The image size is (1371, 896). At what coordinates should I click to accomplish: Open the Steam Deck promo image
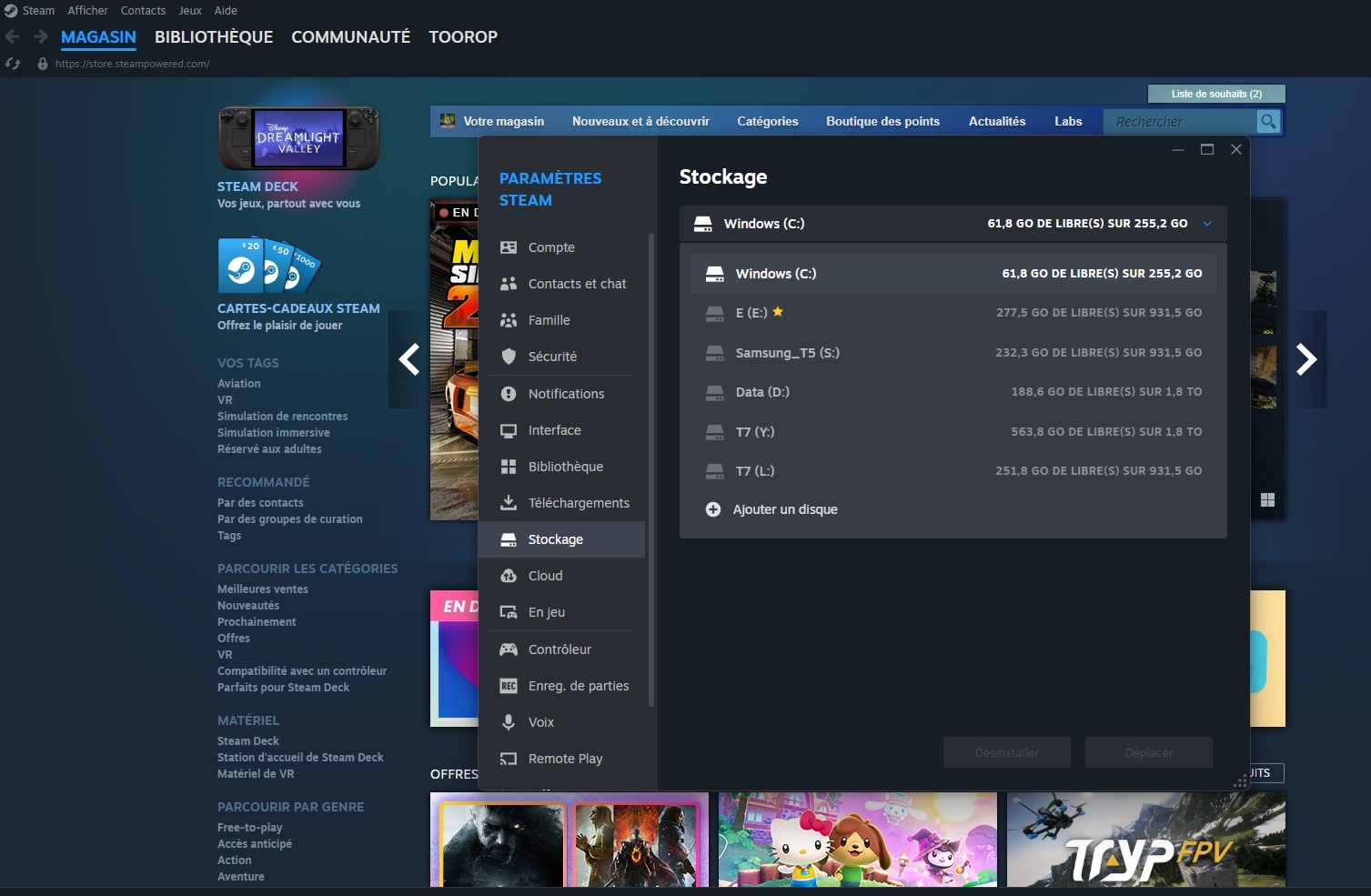298,137
